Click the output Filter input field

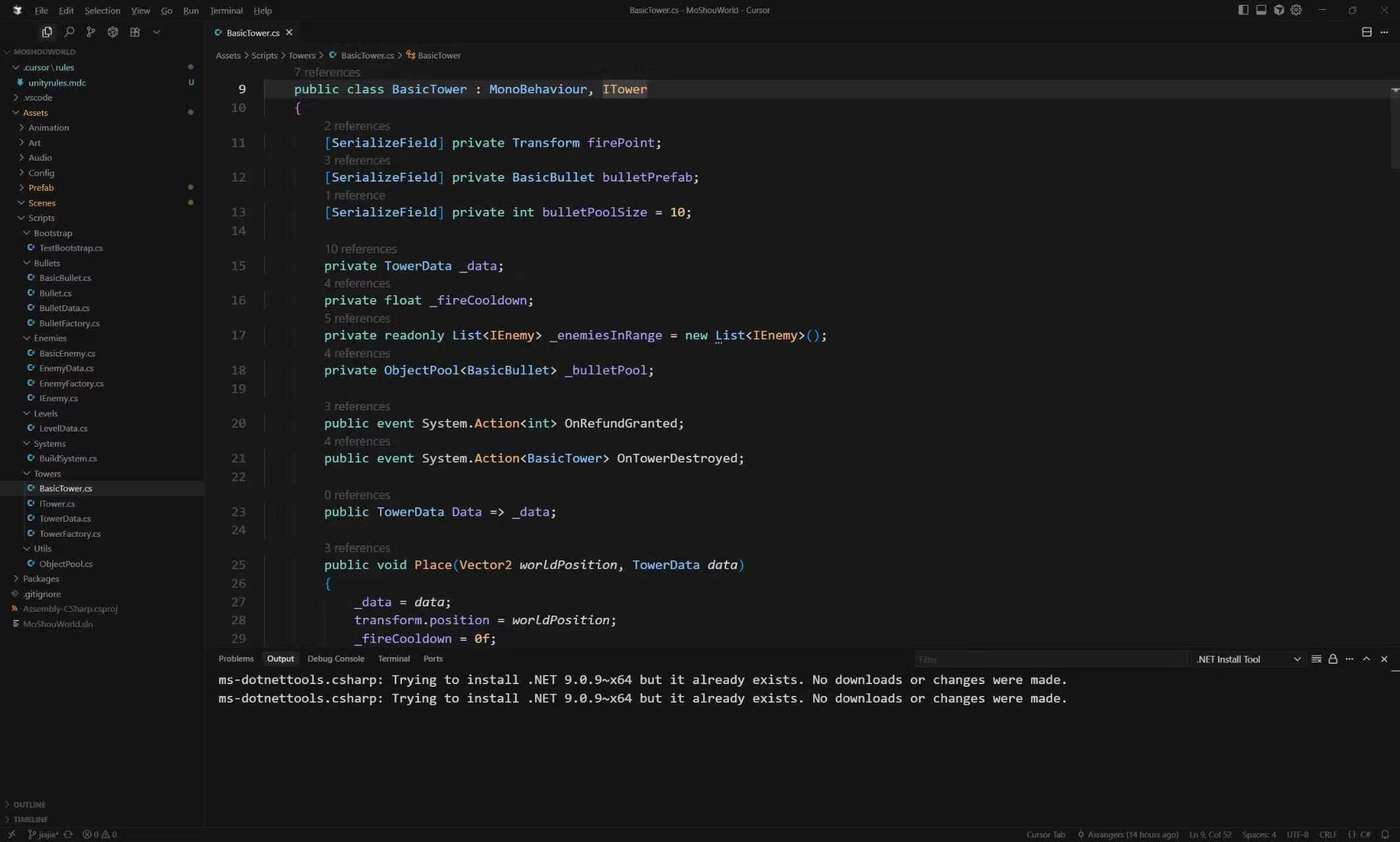coord(1051,659)
